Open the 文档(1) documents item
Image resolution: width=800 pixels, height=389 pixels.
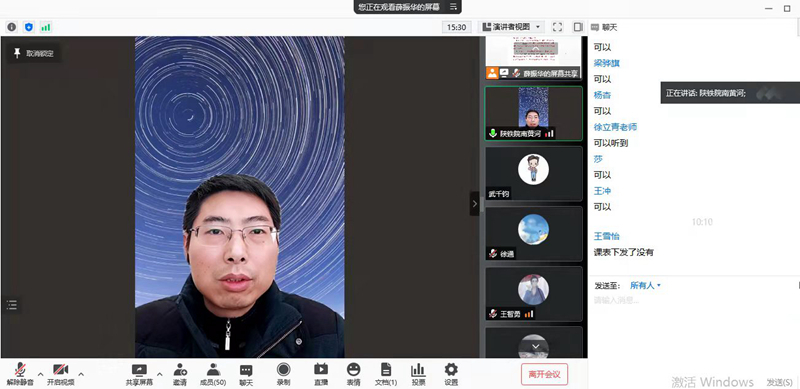(386, 375)
